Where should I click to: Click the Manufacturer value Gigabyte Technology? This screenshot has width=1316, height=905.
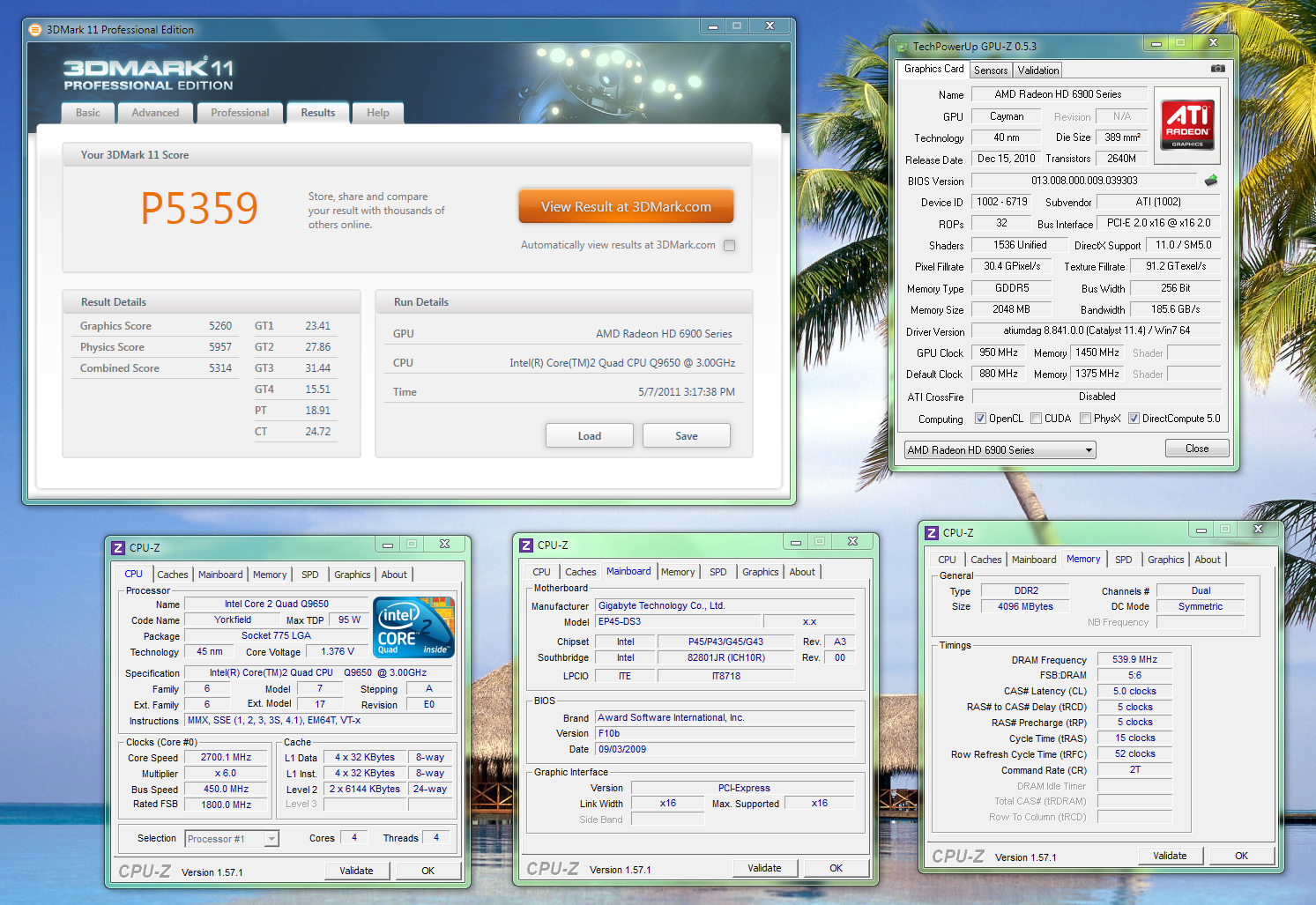(x=725, y=606)
